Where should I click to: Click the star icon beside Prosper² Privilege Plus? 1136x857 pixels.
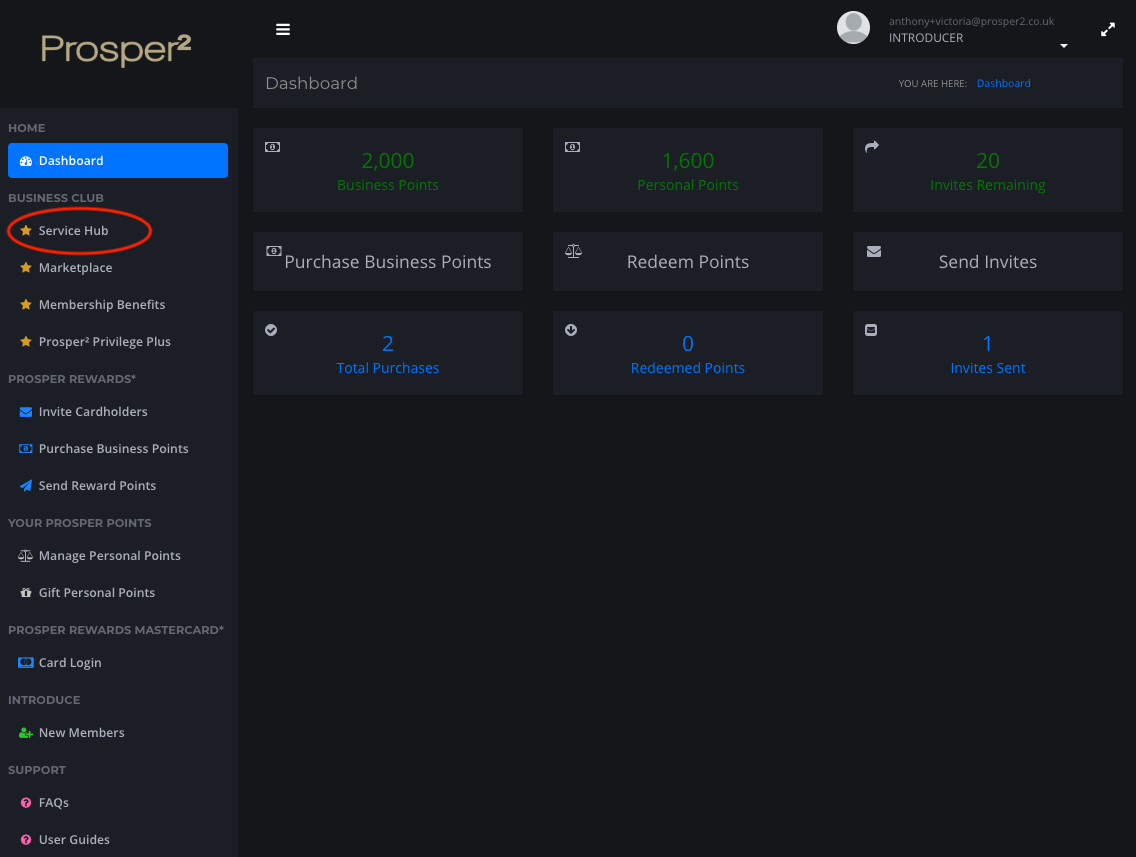pyautogui.click(x=25, y=341)
